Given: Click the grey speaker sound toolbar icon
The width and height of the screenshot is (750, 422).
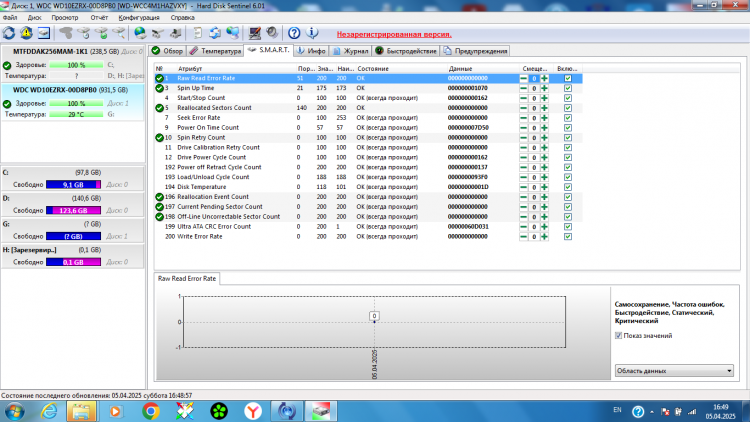Looking at the screenshot, I should tap(272, 33).
